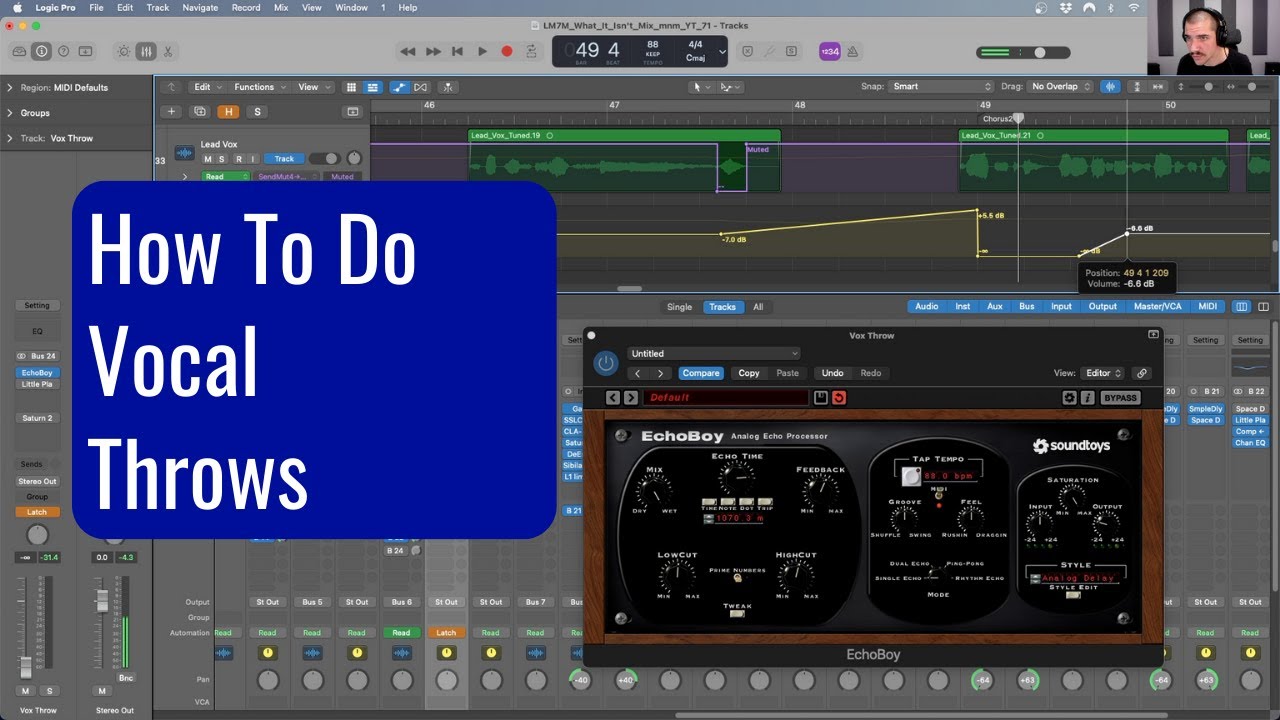Click the Tweak button in EchoBoy

click(738, 615)
